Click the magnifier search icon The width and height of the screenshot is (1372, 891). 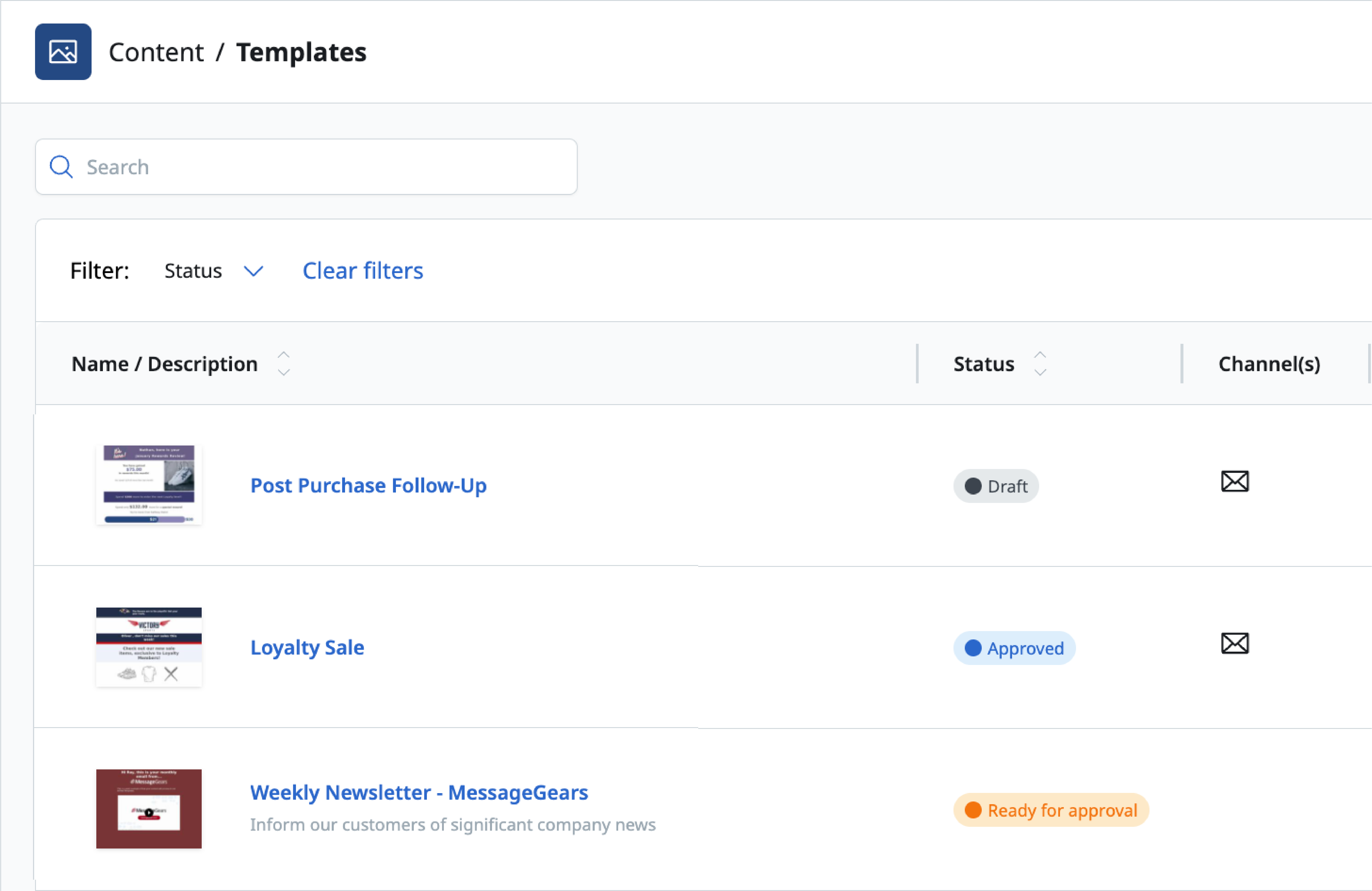[x=61, y=167]
